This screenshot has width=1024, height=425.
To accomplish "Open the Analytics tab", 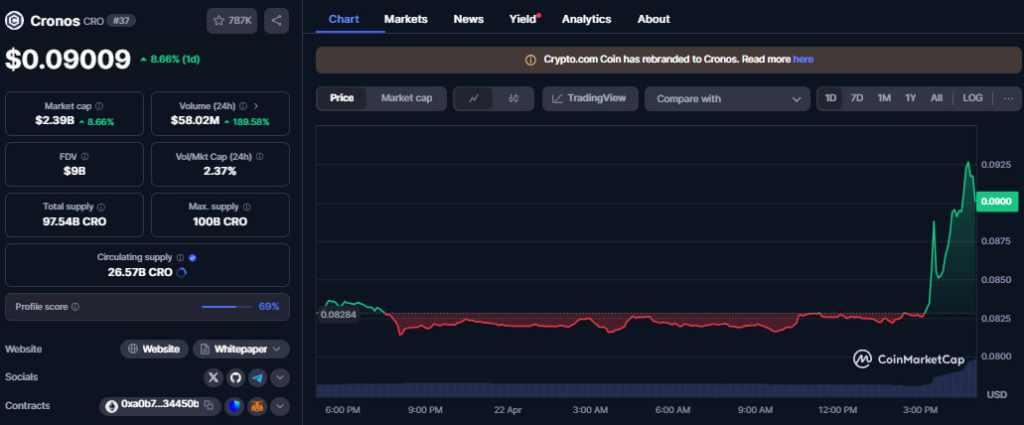I will (x=586, y=19).
